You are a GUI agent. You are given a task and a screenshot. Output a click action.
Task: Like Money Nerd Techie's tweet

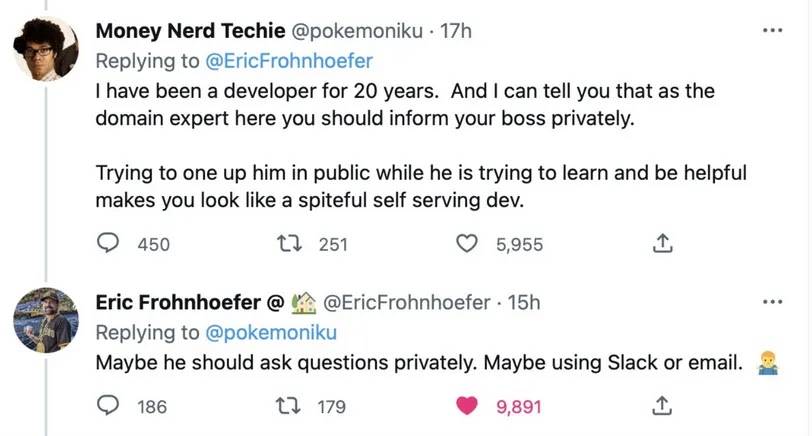pos(469,243)
